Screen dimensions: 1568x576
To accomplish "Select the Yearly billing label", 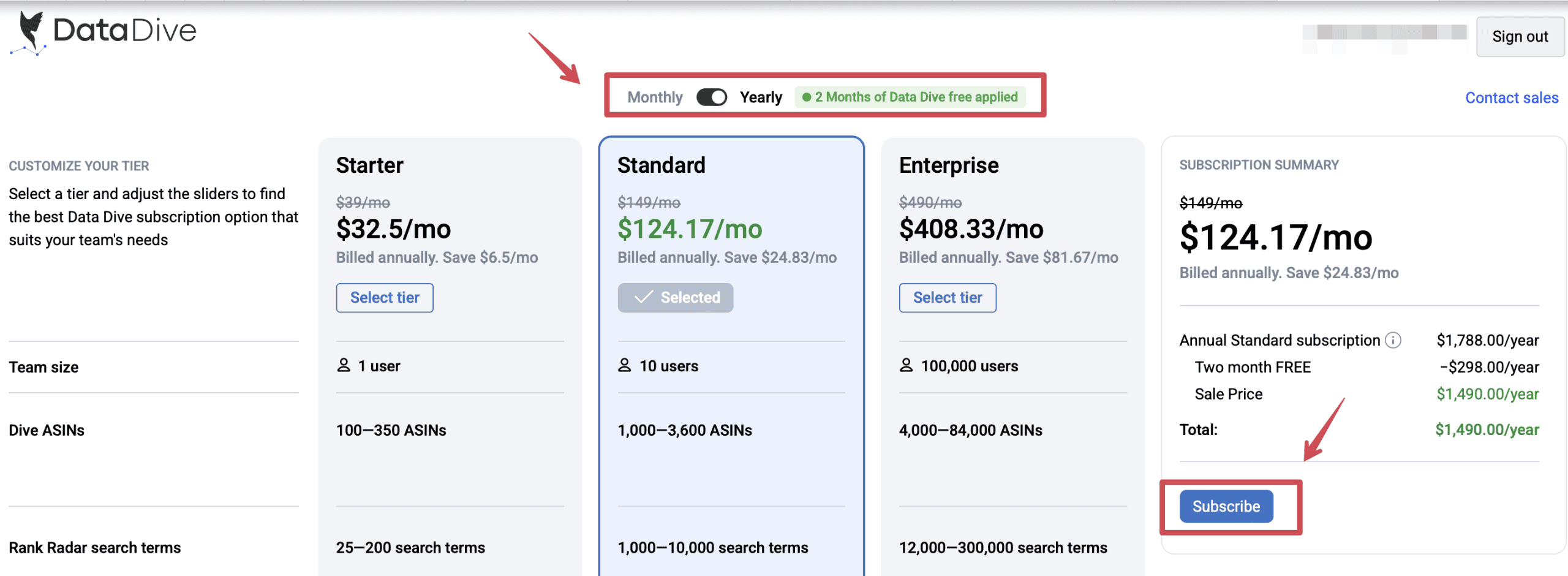I will (x=761, y=97).
